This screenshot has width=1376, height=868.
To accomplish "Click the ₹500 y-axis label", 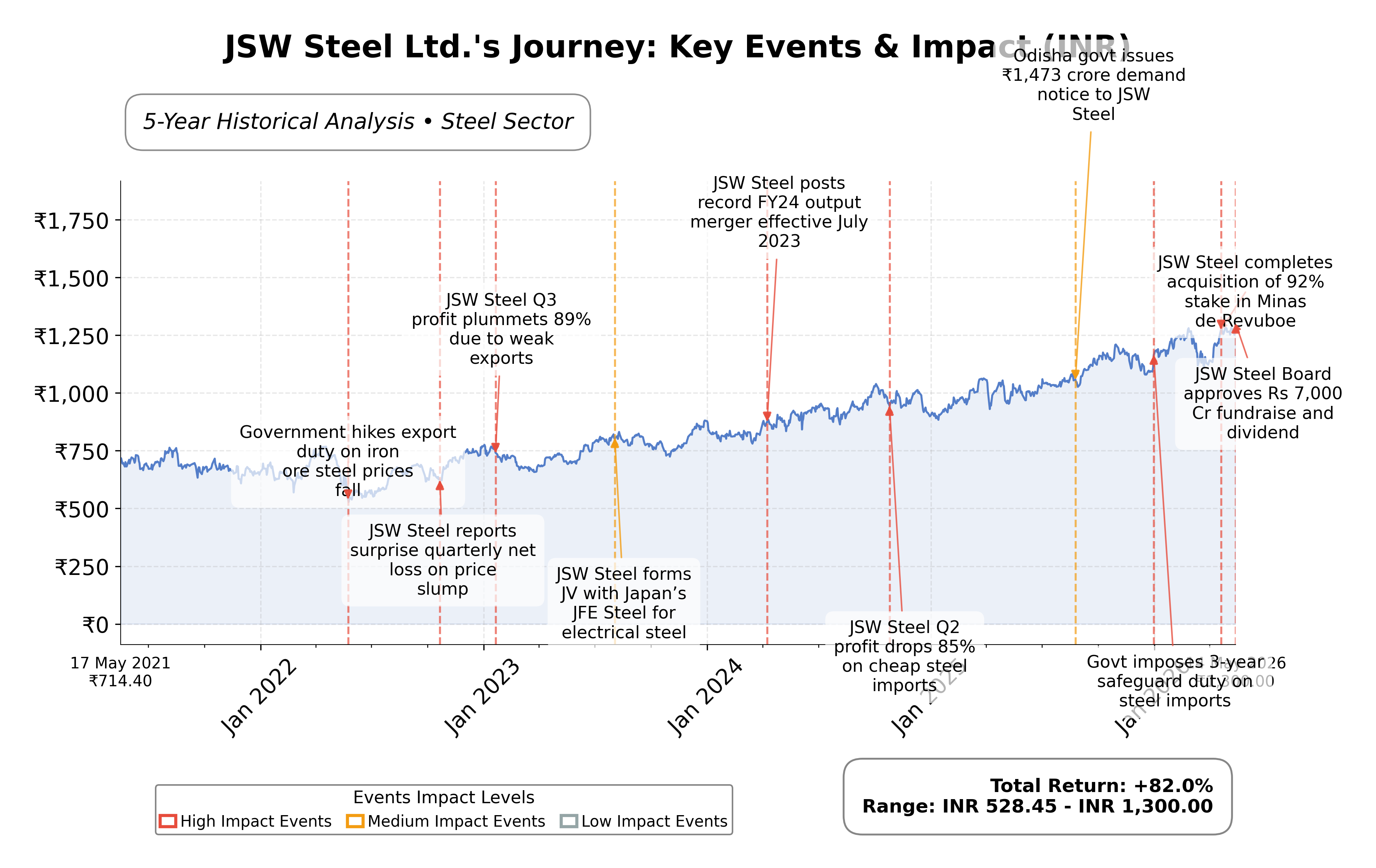I will click(x=81, y=509).
